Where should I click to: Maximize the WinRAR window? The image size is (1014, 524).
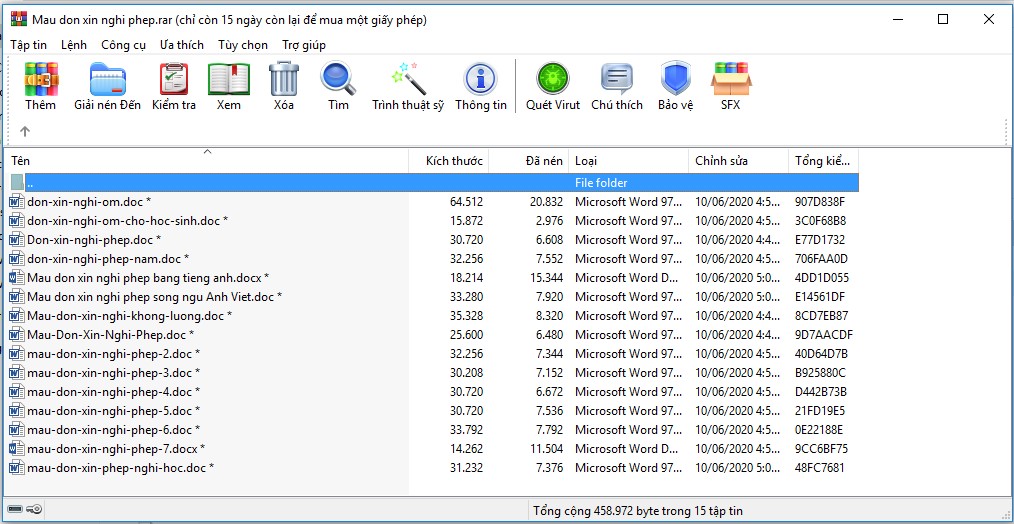click(943, 19)
